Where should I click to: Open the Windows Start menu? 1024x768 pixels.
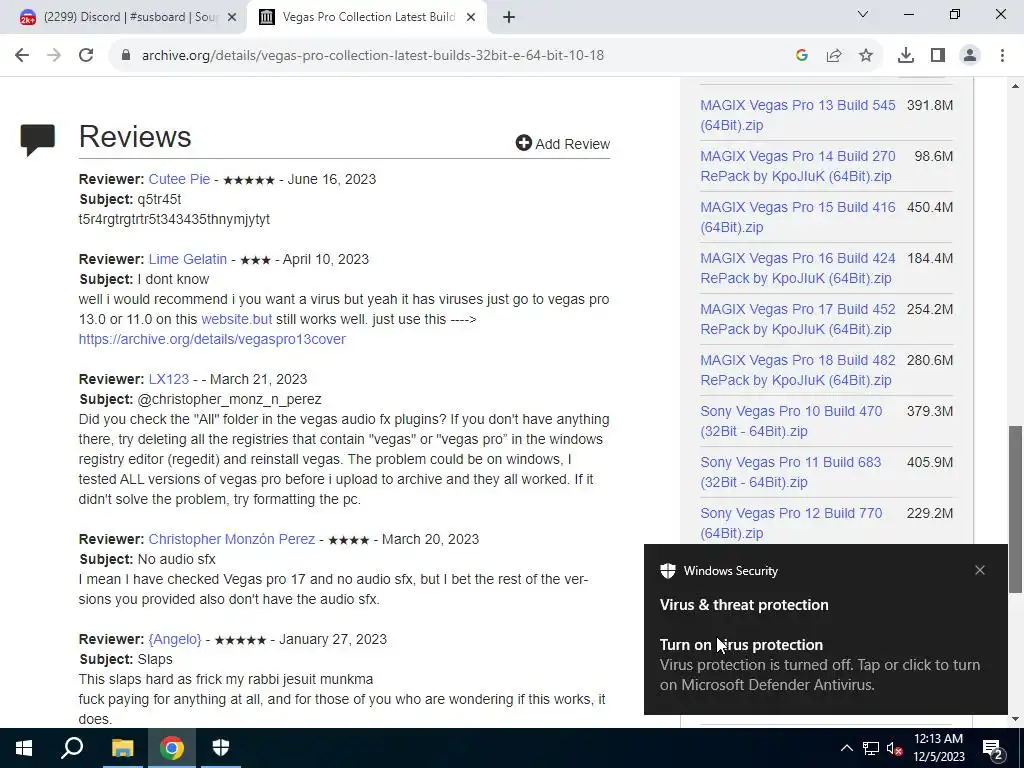tap(24, 748)
